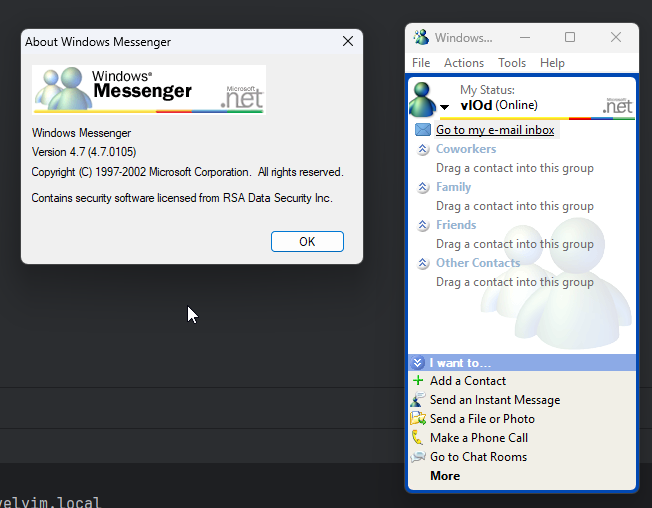The image size is (652, 508).
Task: Click the green plus Add a Contact icon
Action: pos(418,380)
